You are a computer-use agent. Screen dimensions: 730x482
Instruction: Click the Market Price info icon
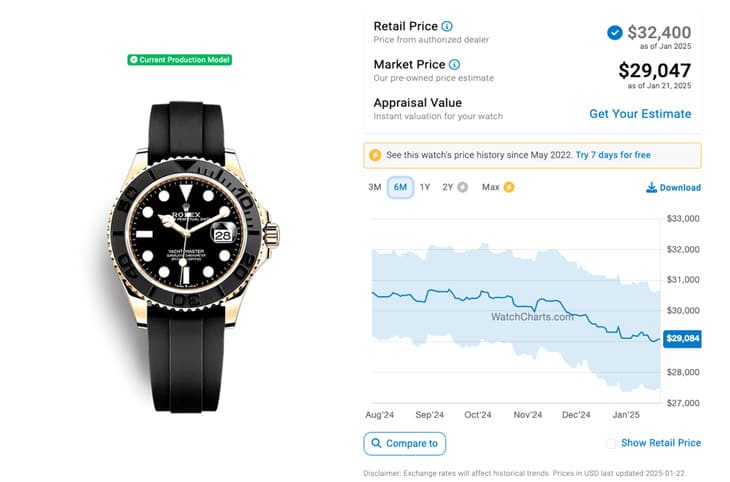454,65
